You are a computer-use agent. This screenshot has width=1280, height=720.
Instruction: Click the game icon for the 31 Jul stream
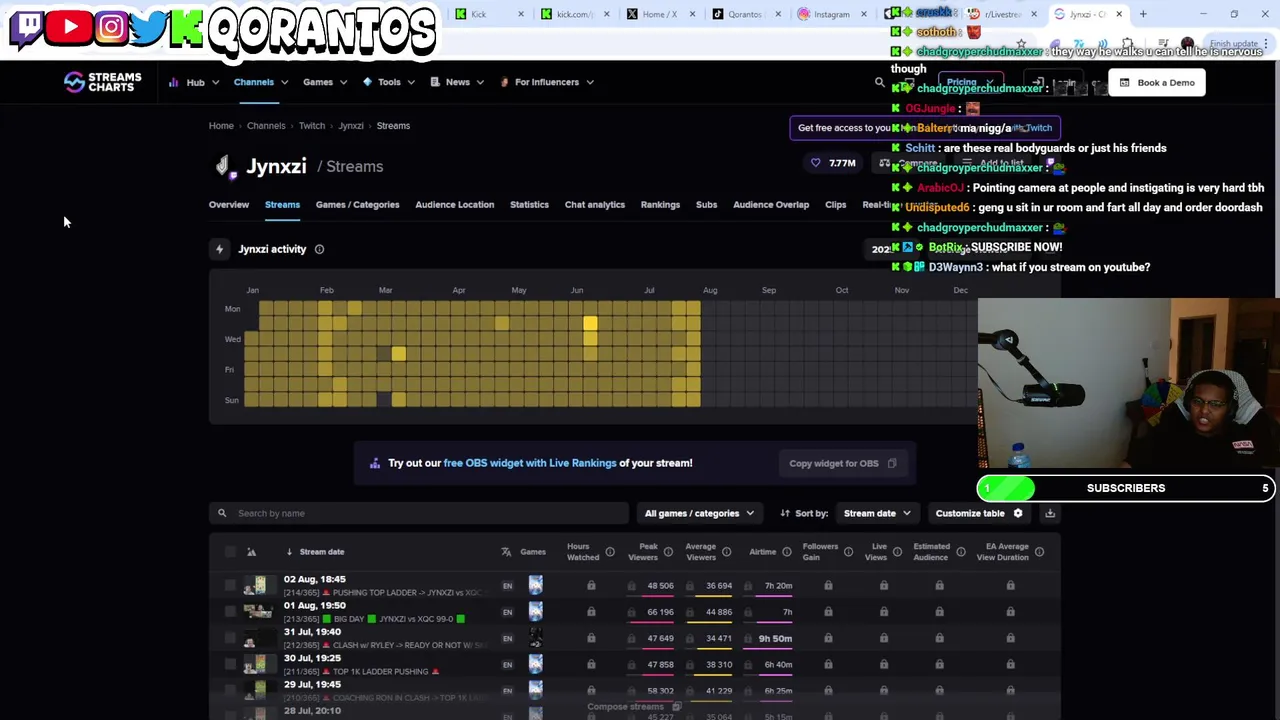coord(535,637)
